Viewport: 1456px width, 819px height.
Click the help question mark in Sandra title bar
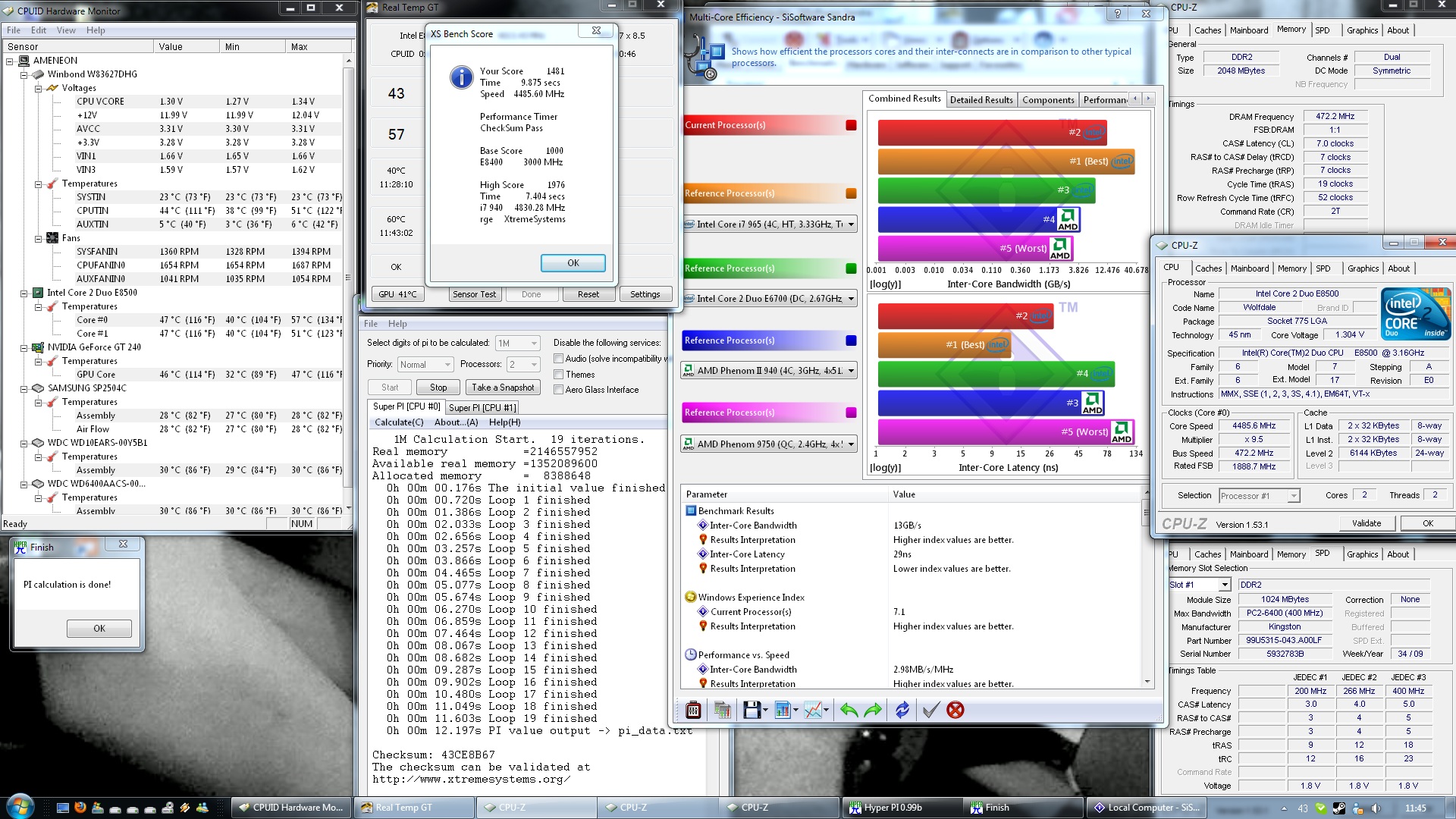click(1117, 14)
